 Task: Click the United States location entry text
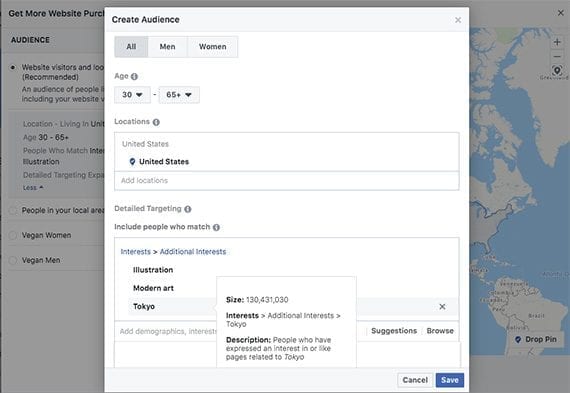pyautogui.click(x=164, y=162)
